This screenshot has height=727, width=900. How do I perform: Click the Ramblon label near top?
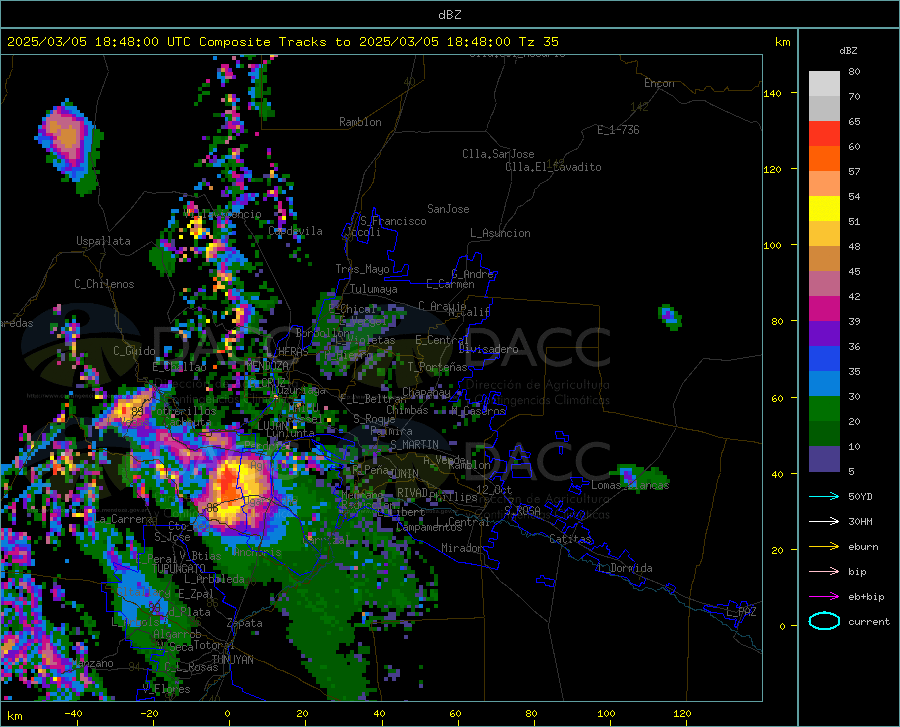pos(360,122)
